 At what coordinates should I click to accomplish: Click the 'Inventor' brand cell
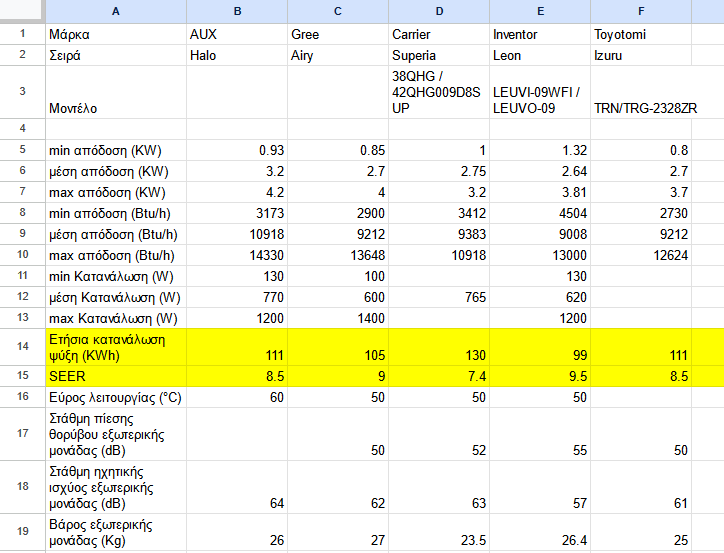tap(540, 34)
